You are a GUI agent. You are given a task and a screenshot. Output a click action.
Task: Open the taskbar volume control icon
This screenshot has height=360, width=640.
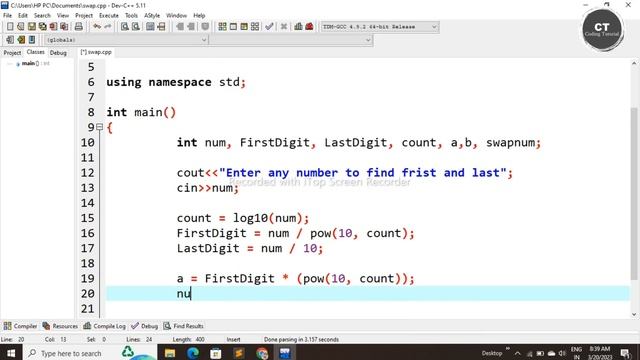tap(562, 353)
